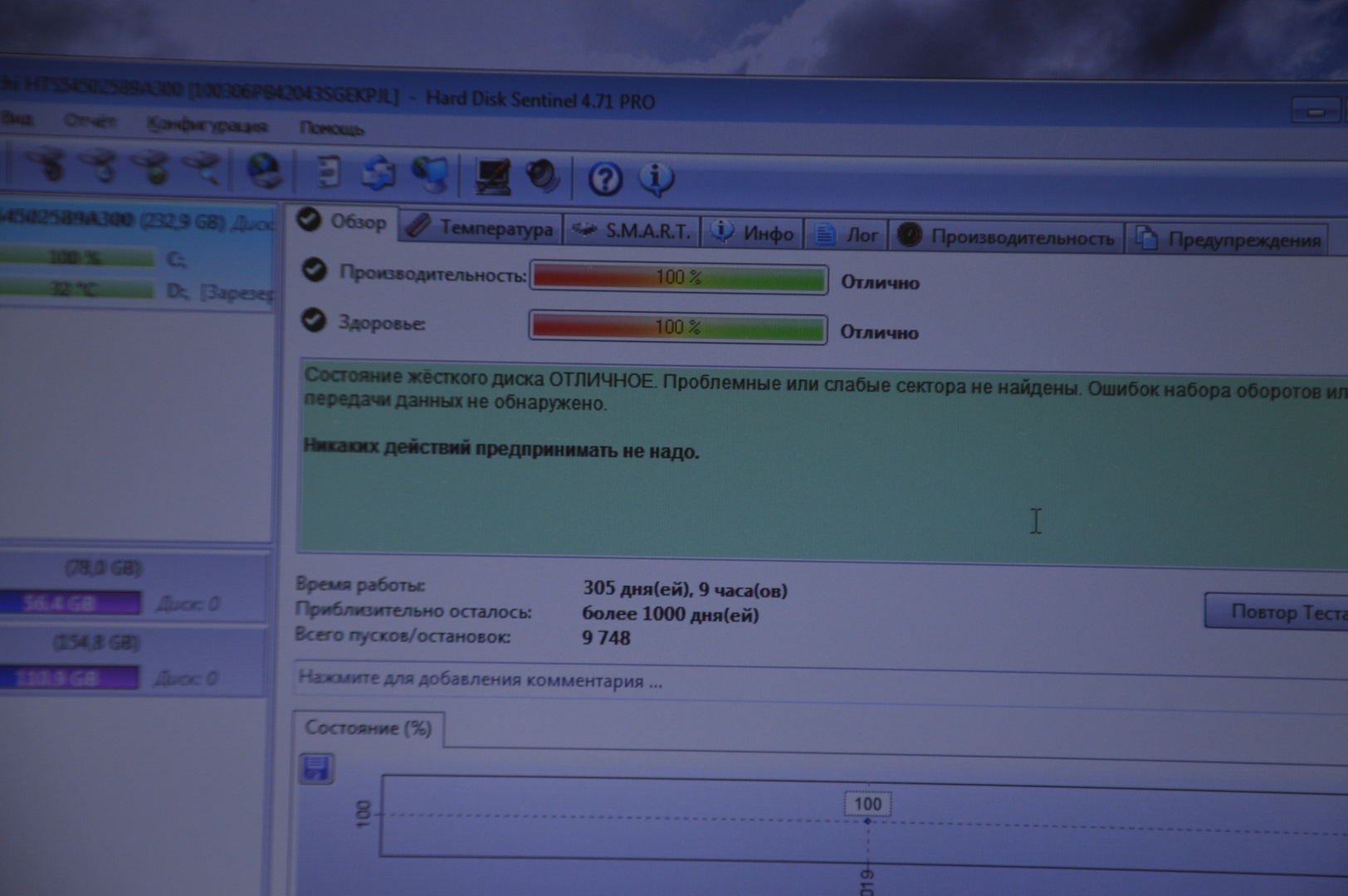Minimize the Hard Disk Sentinel window

click(x=1316, y=111)
